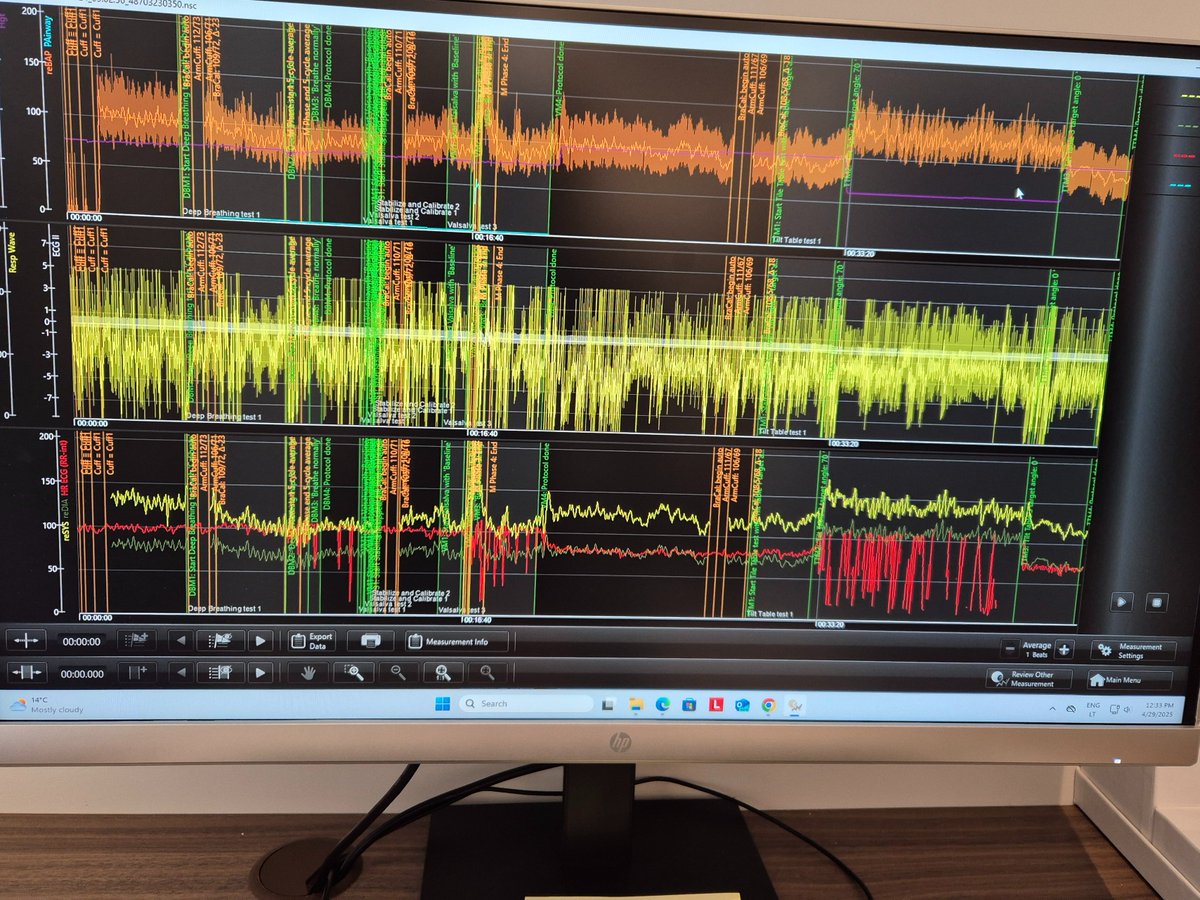Add an event marker flag
This screenshot has width=1200, height=900.
135,640
